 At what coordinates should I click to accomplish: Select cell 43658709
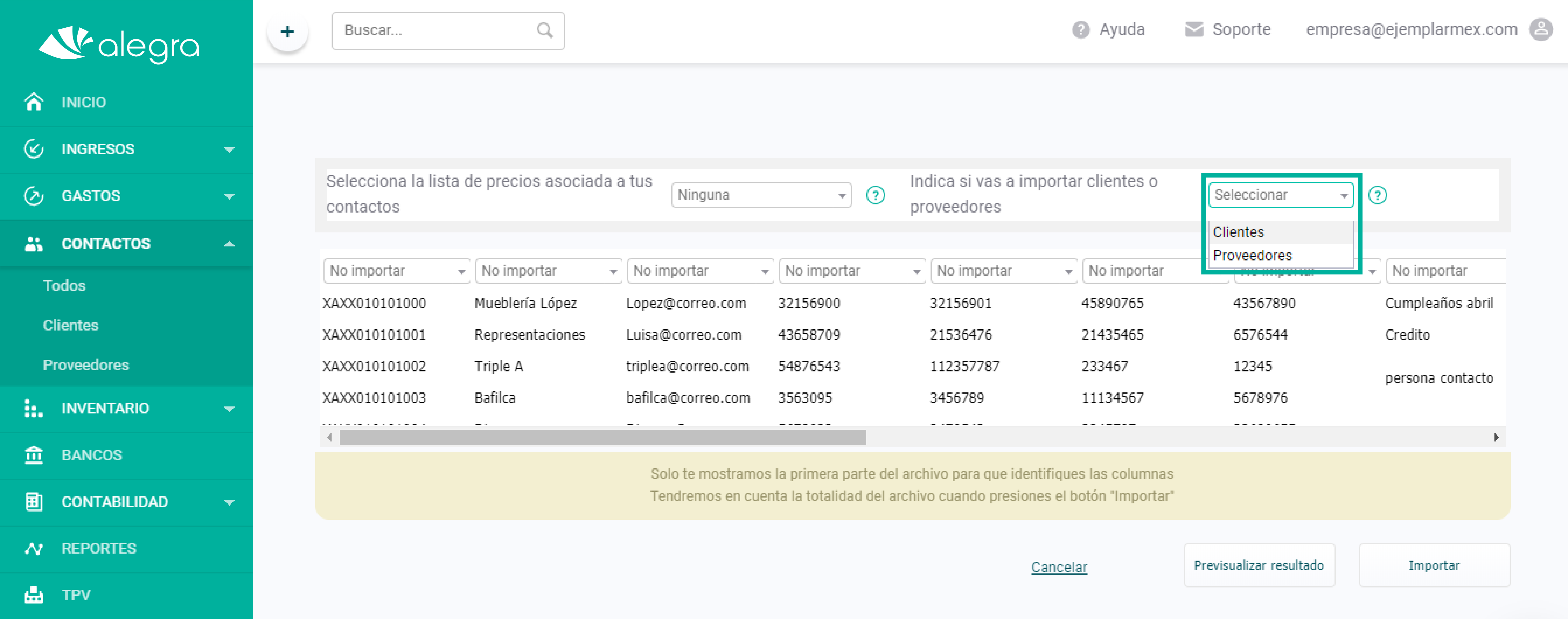pyautogui.click(x=809, y=335)
